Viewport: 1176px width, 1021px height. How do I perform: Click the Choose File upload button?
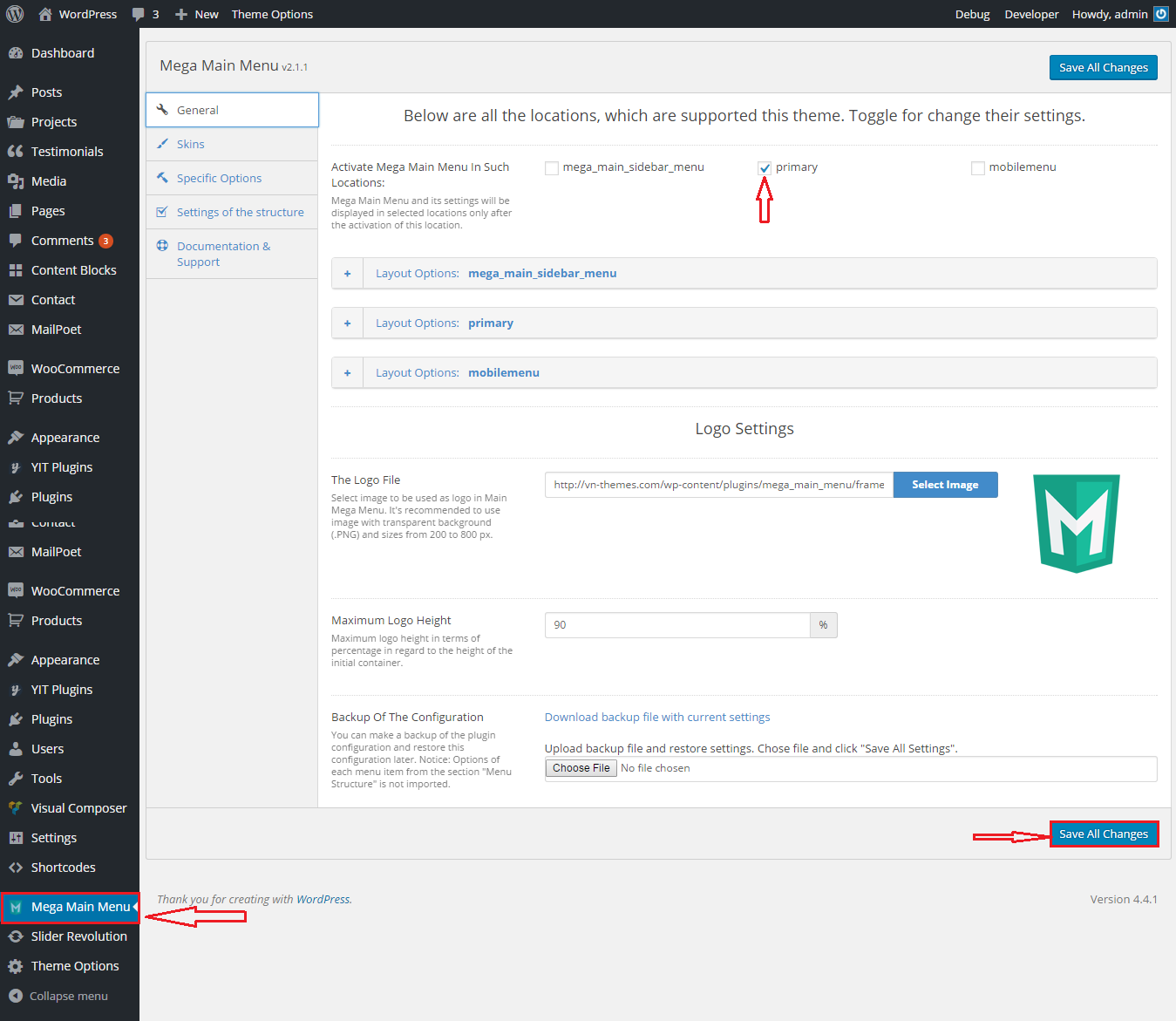581,768
